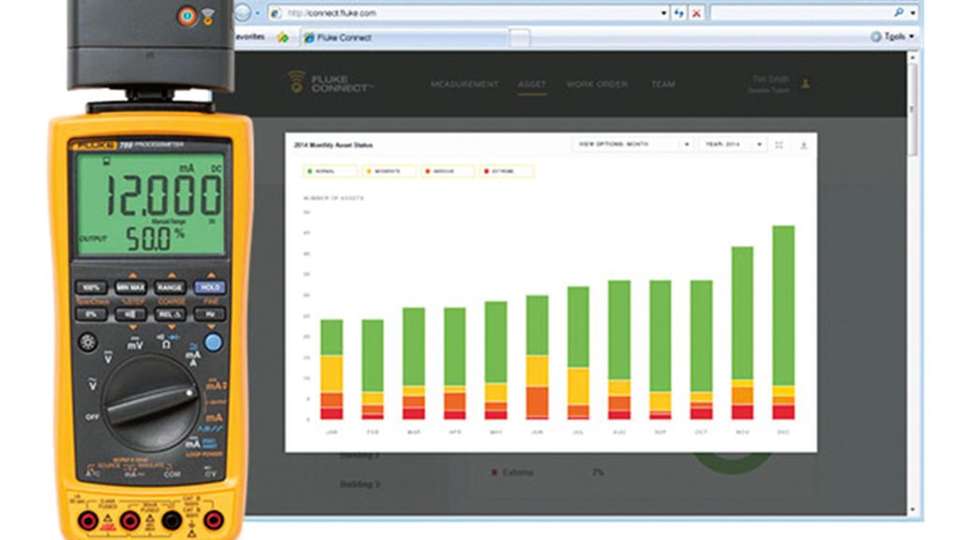Viewport: 960px width, 540px height.
Task: Click the vertical scrollbar thumb
Action: pos(912,110)
